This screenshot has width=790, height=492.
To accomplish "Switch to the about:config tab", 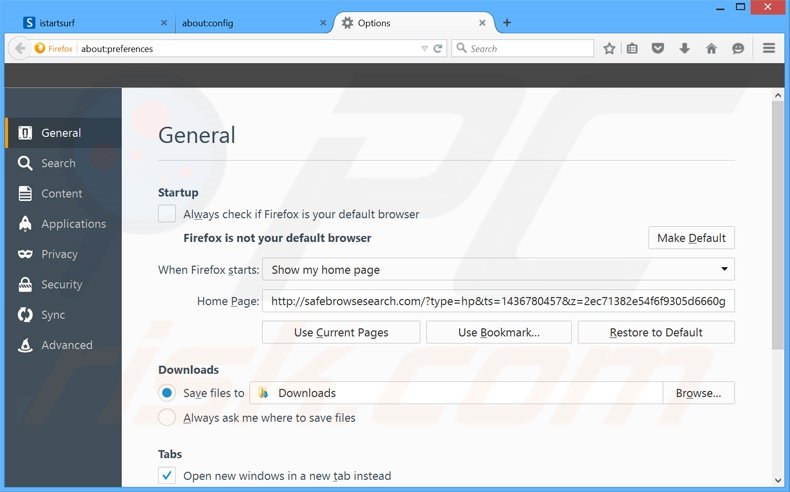I will coord(252,23).
